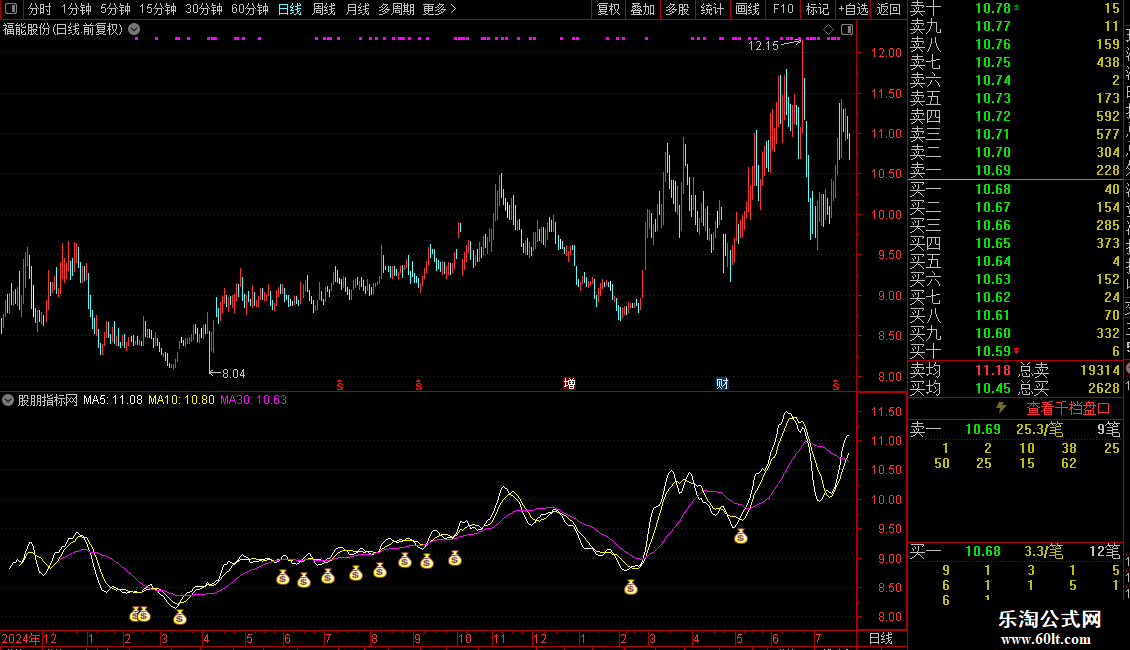This screenshot has height=650, width=1130.
Task: Click the 8.04 low price annotation
Action: [233, 374]
